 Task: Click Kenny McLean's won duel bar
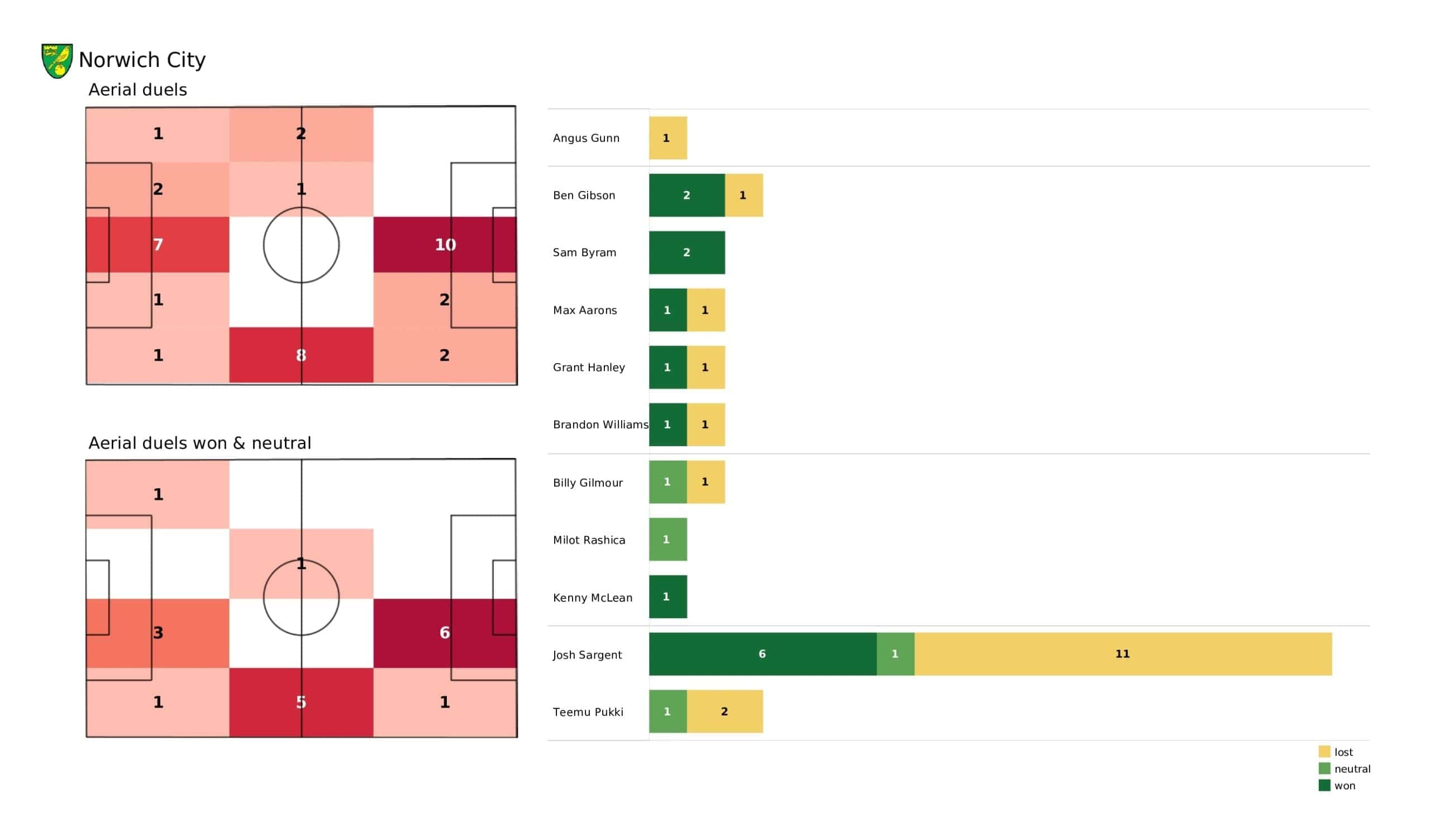coord(668,596)
